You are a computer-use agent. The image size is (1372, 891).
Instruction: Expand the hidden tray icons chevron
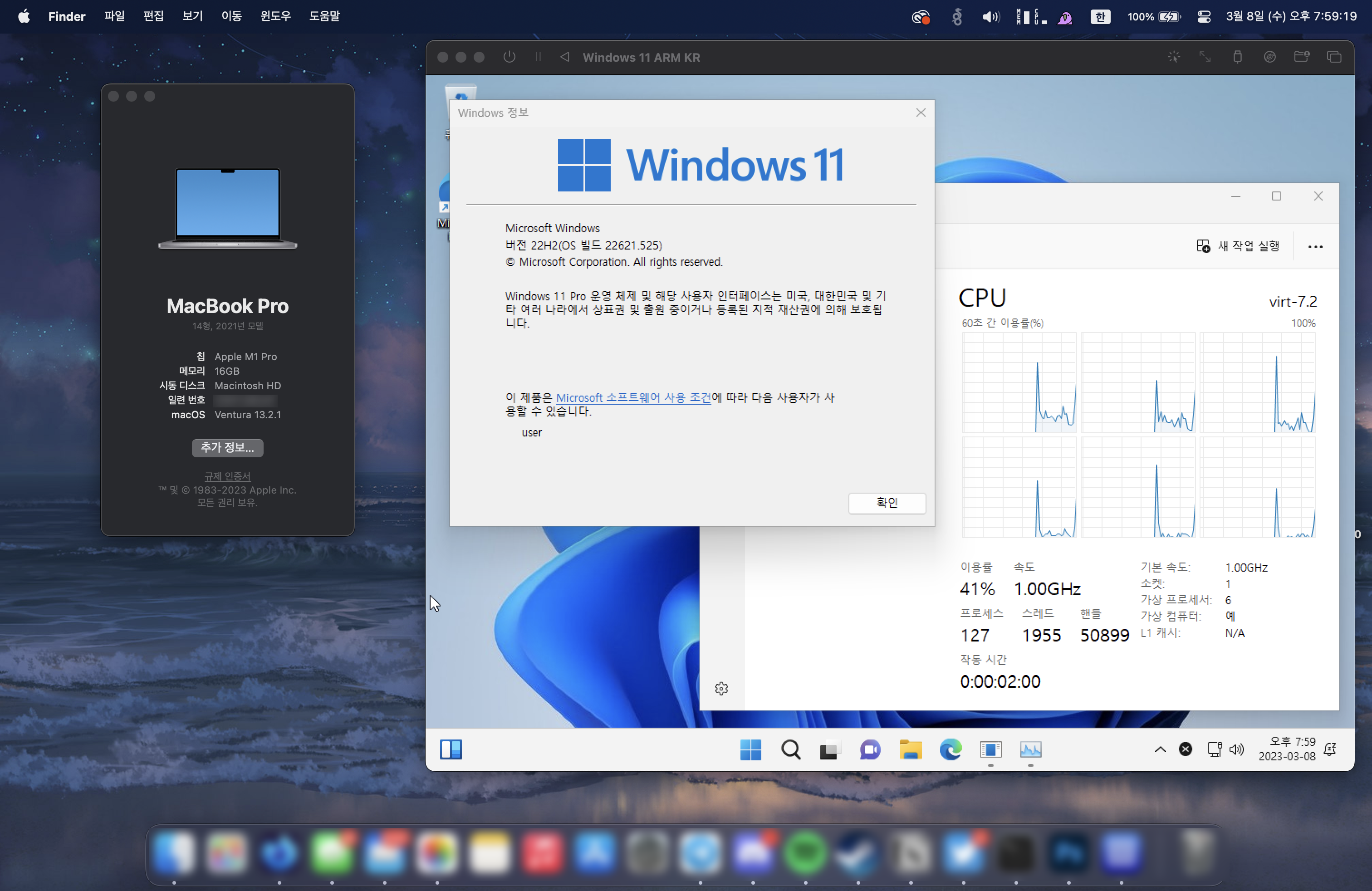tap(1160, 750)
